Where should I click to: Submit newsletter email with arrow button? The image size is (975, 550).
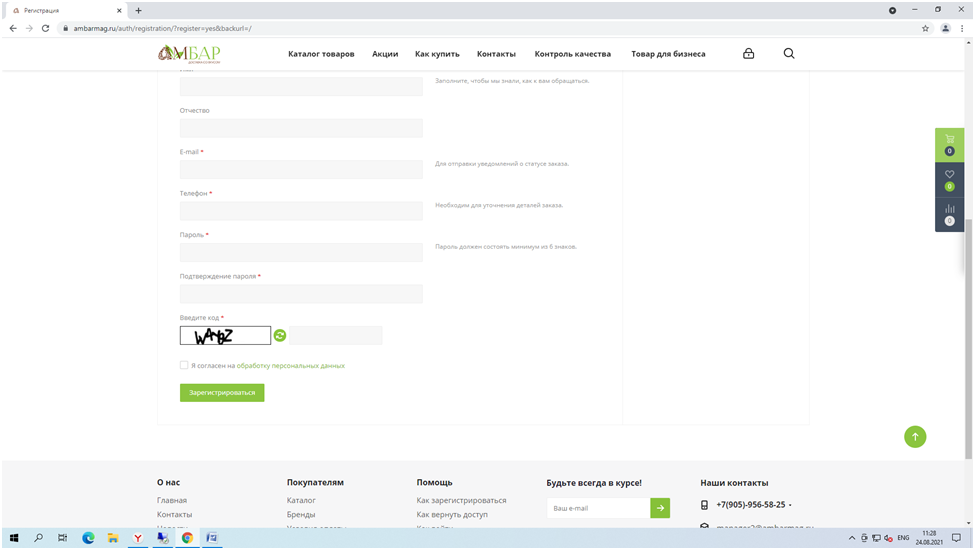(x=660, y=508)
